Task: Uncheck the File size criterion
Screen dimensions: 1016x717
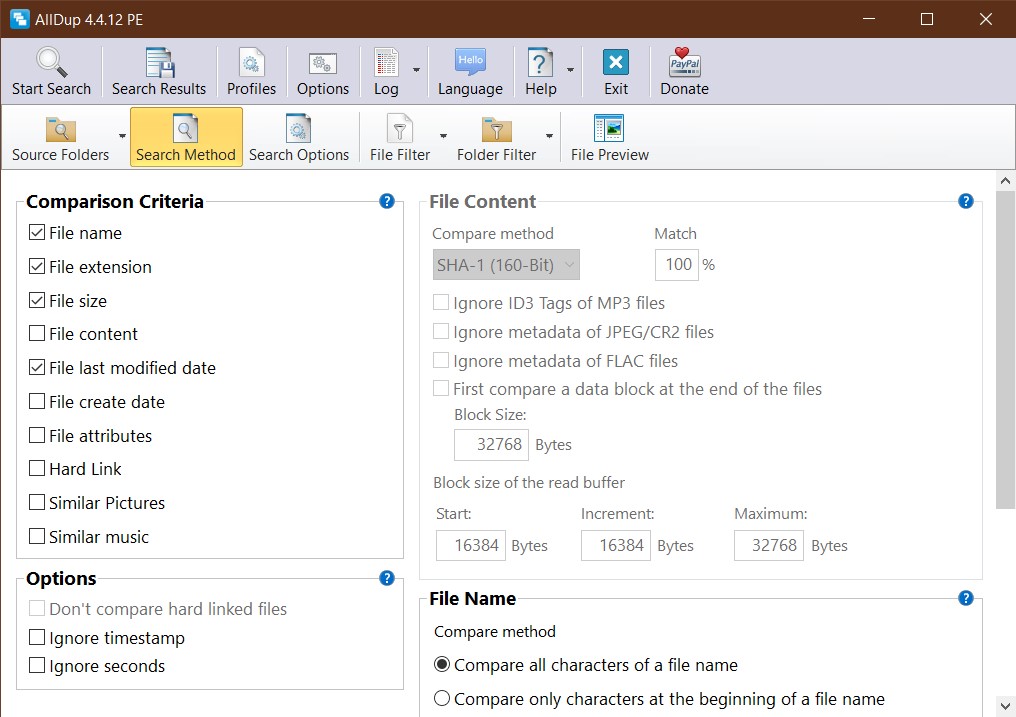Action: tap(37, 300)
